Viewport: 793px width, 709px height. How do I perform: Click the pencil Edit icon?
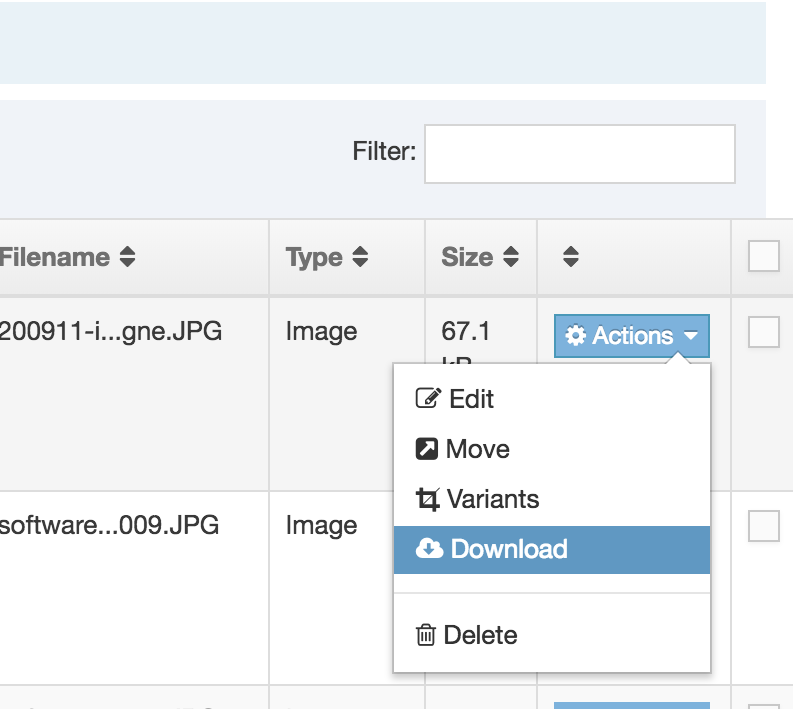pyautogui.click(x=428, y=398)
